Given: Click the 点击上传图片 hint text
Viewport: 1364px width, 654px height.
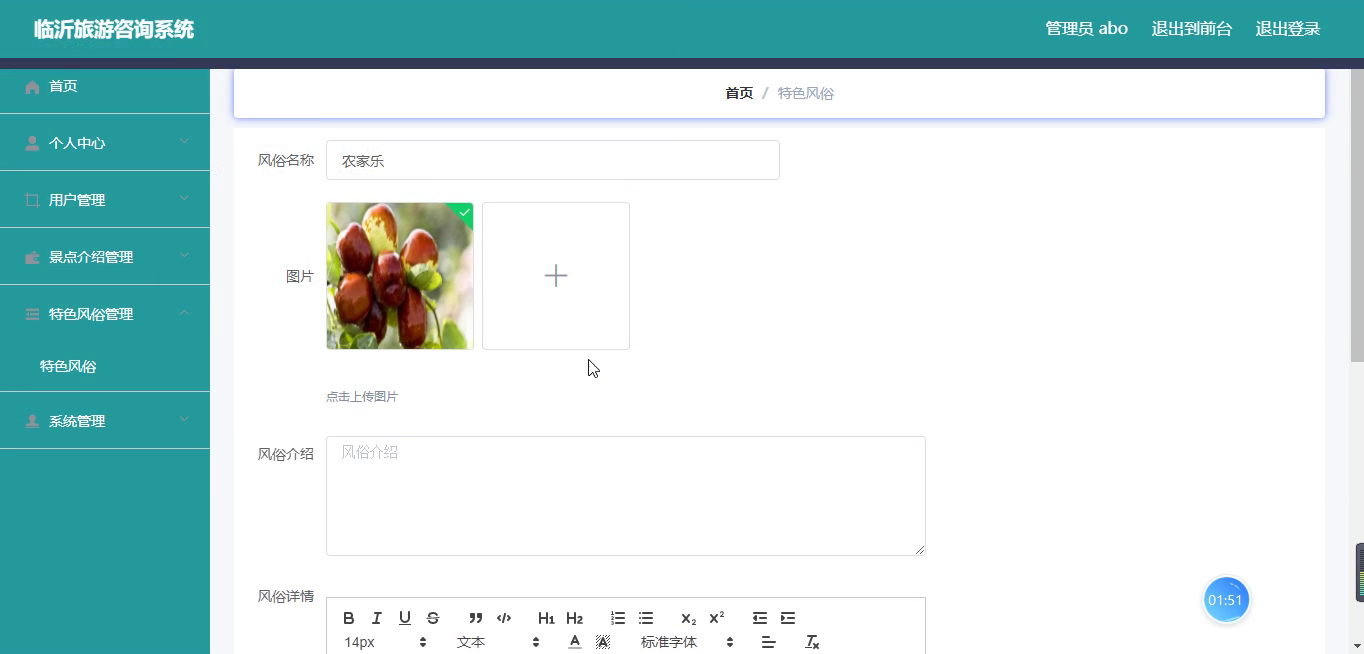Looking at the screenshot, I should [x=362, y=397].
